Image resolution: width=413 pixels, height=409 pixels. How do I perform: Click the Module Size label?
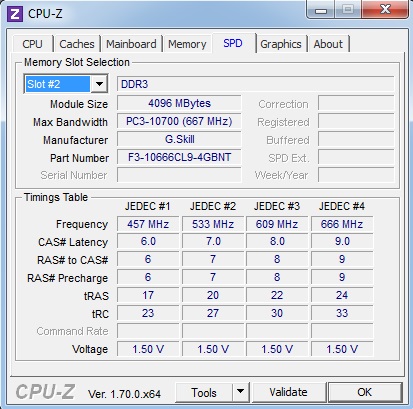[79, 104]
